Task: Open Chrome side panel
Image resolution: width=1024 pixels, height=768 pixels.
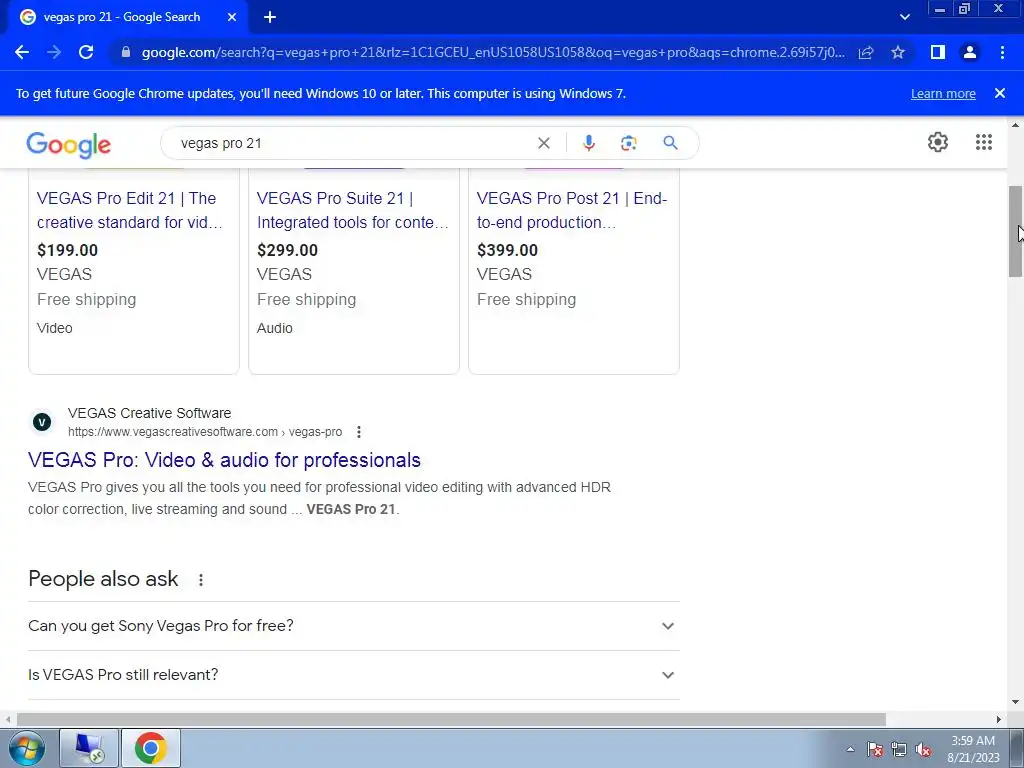Action: pos(938,52)
